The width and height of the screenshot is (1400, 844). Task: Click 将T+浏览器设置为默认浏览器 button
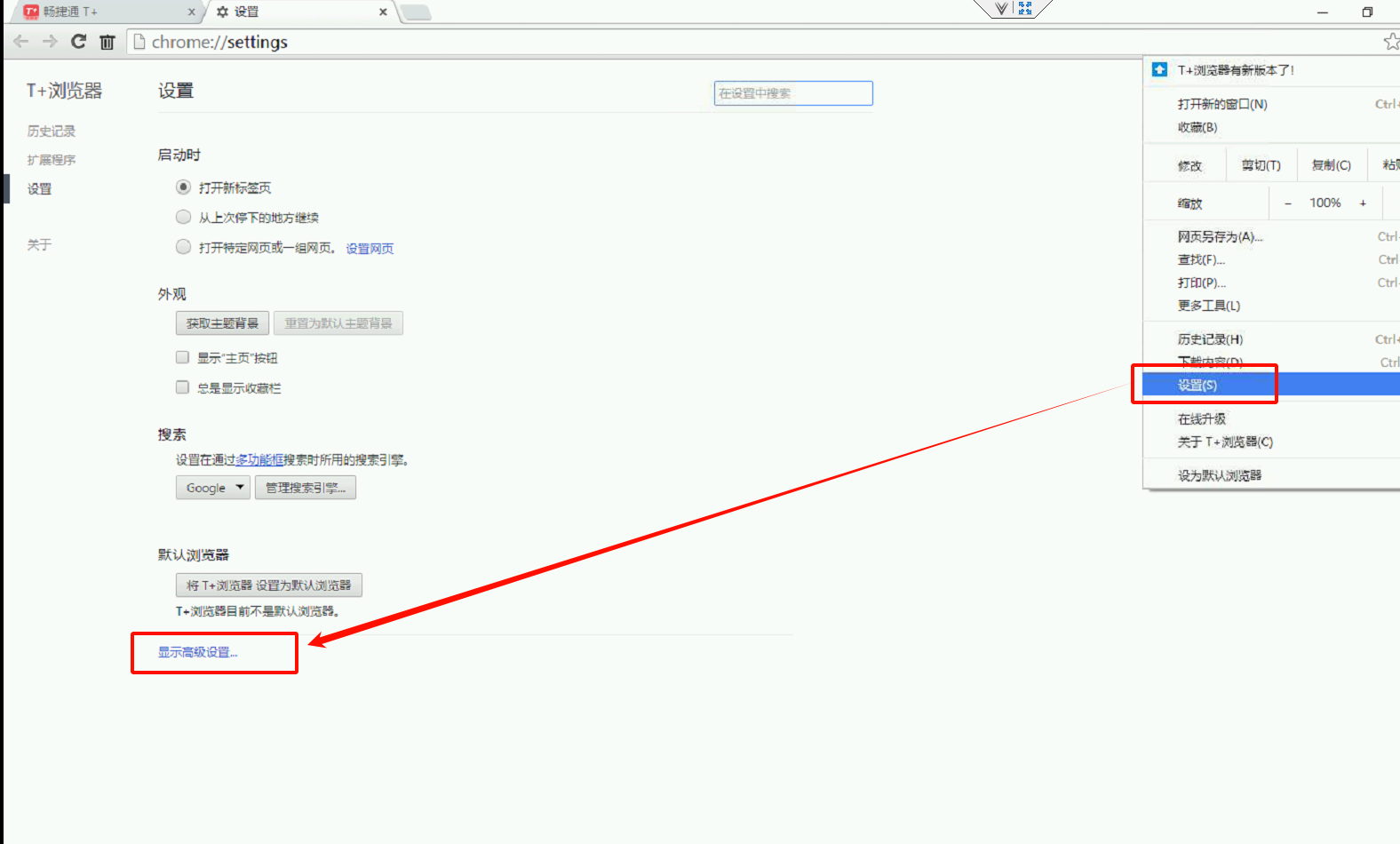(269, 585)
